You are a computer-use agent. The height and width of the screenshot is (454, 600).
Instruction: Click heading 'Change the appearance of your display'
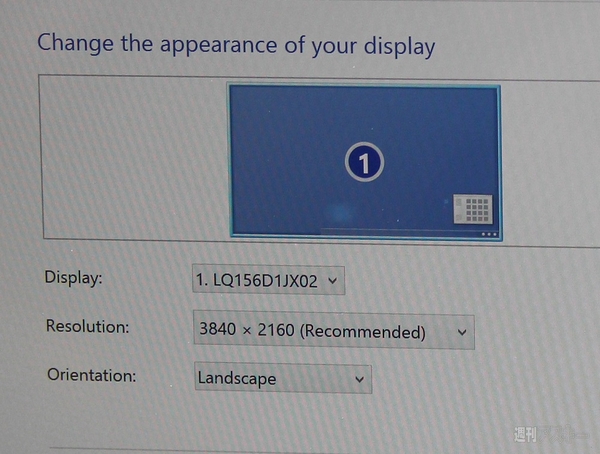236,45
